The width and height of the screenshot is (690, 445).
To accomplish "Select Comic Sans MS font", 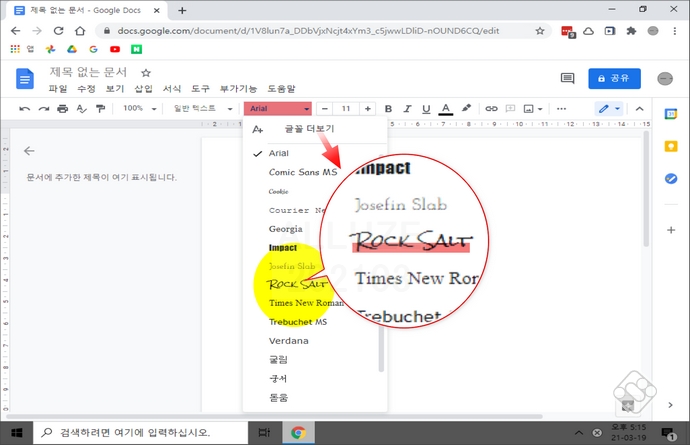I will (x=303, y=172).
